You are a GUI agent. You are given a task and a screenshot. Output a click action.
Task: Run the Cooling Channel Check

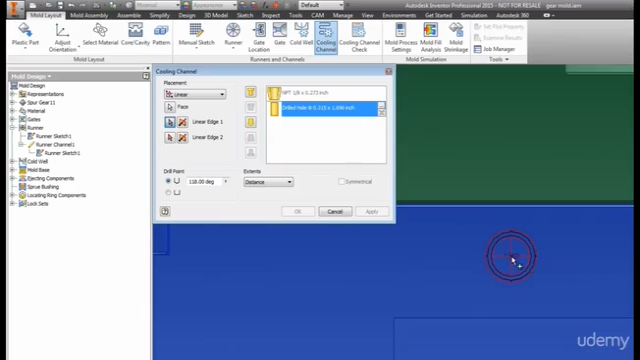click(359, 37)
